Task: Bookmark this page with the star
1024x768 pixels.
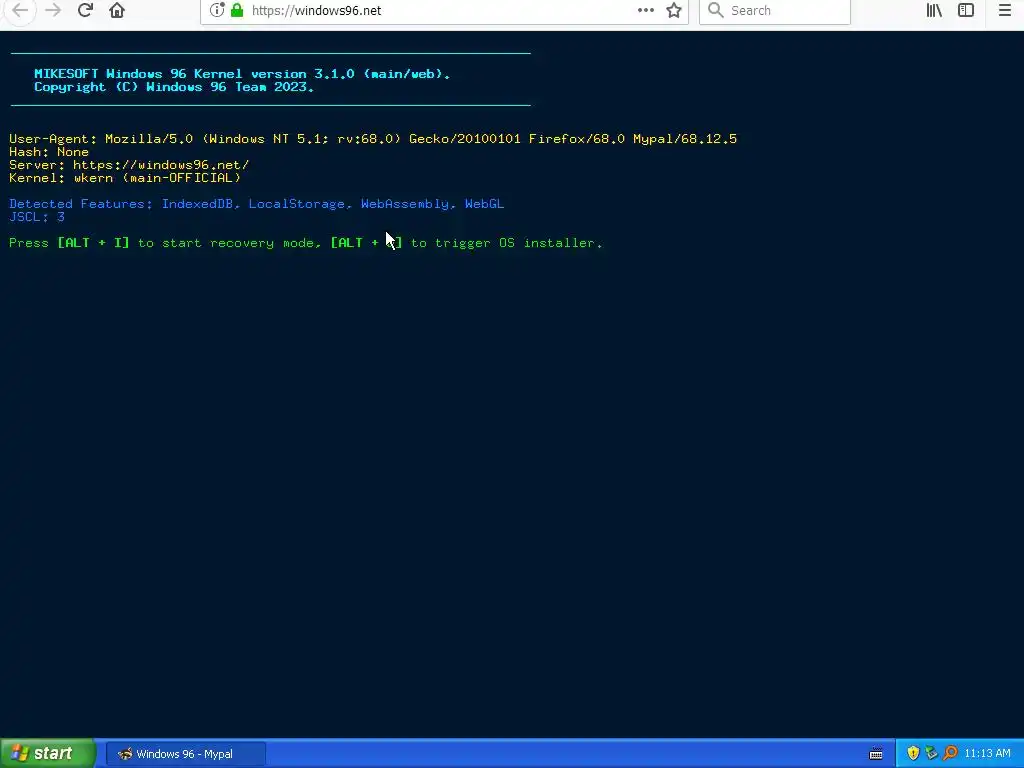Action: click(x=674, y=10)
